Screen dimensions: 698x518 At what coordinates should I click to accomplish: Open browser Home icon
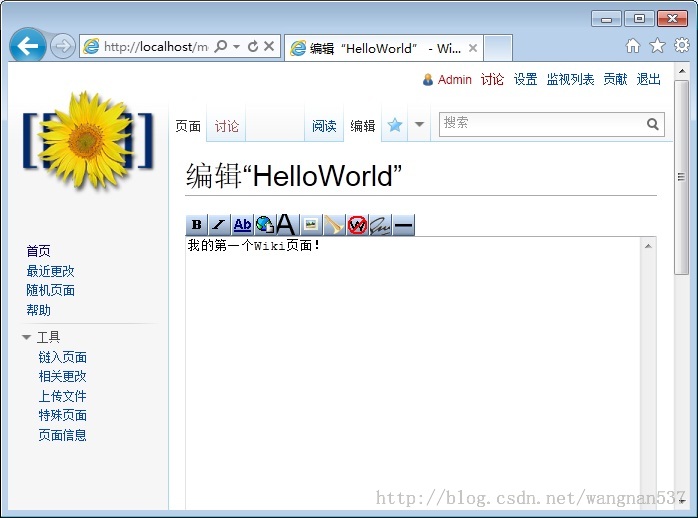pyautogui.click(x=633, y=45)
